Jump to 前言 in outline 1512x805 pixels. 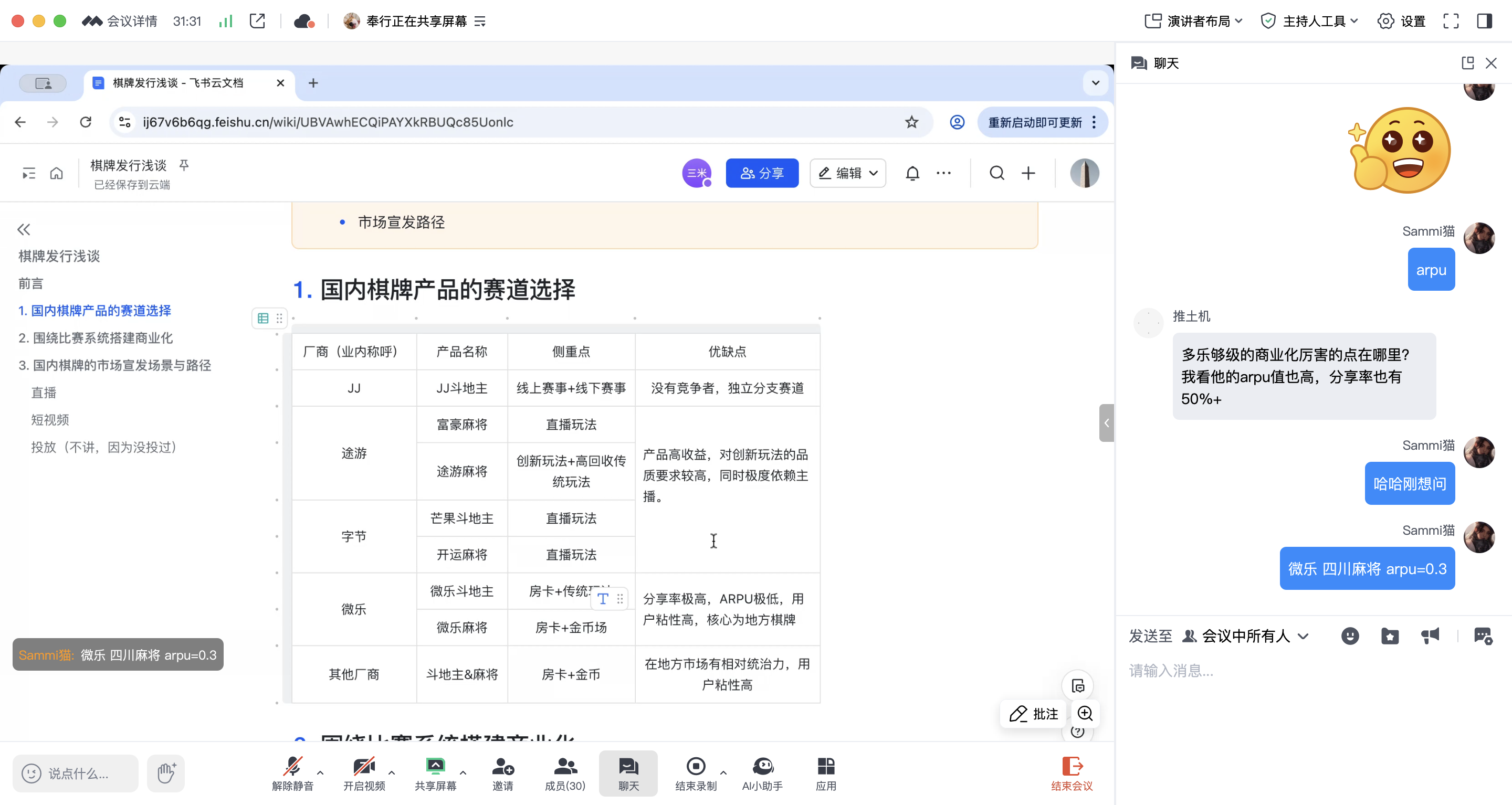click(x=30, y=283)
